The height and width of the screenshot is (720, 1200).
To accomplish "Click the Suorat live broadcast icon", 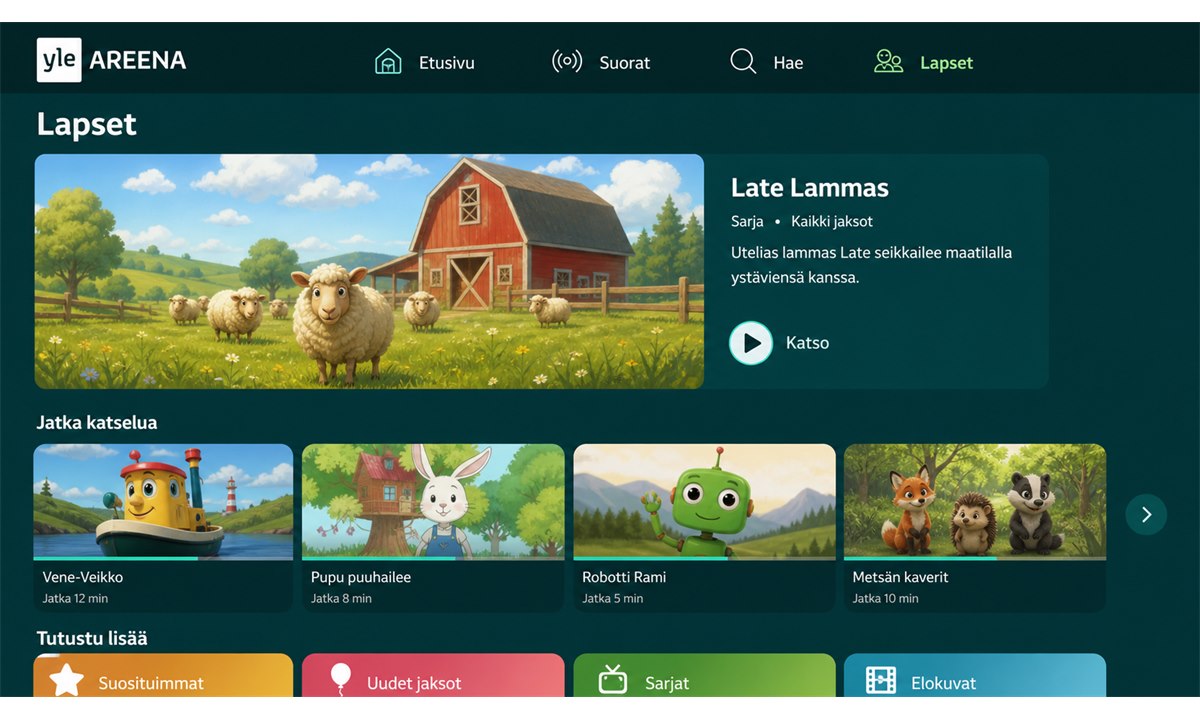I will point(567,62).
